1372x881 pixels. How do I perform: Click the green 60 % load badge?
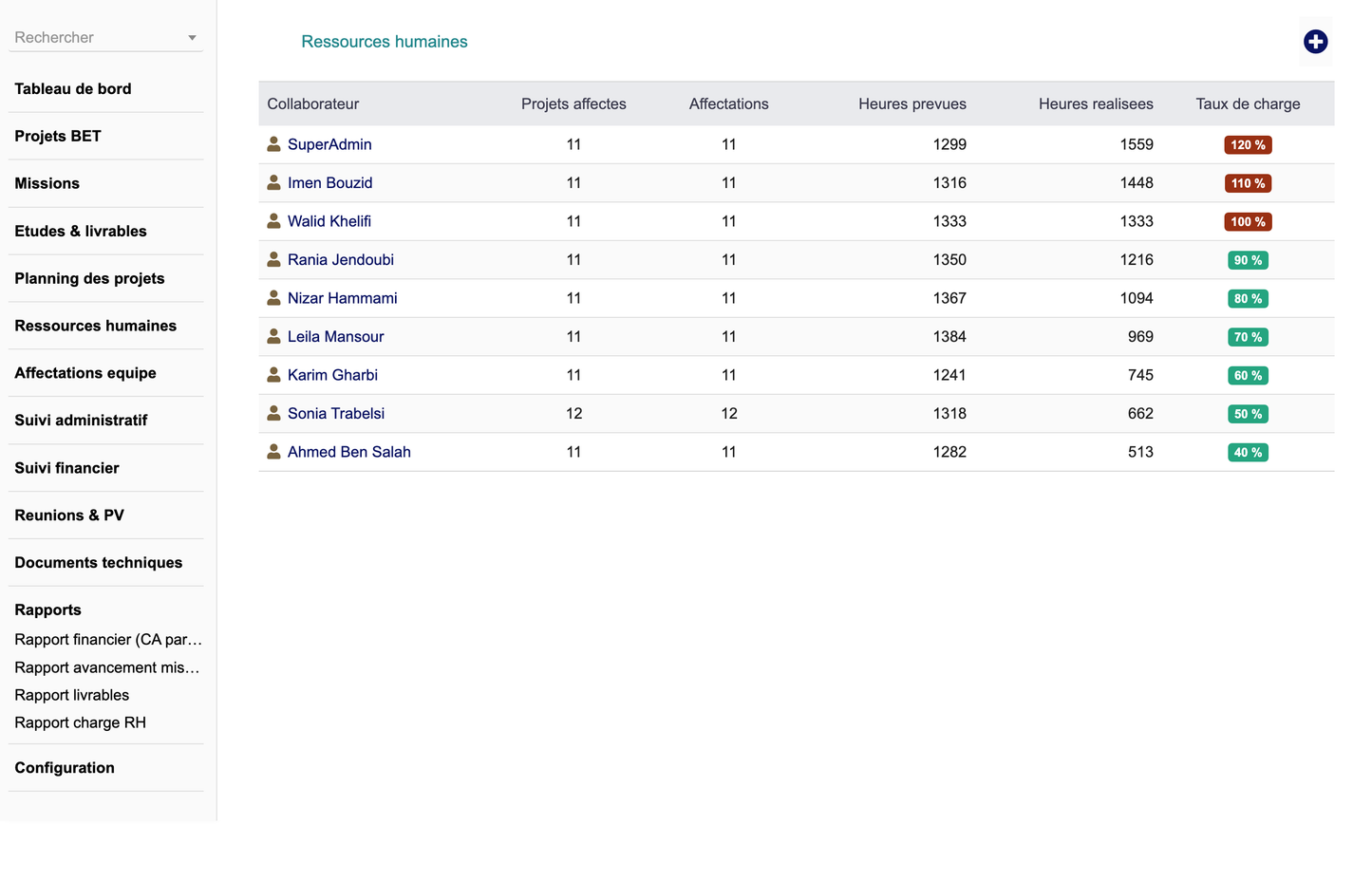point(1248,375)
